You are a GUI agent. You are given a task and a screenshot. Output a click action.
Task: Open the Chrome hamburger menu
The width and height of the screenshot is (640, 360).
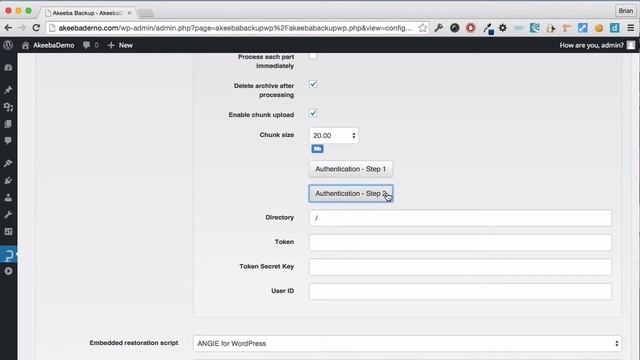(x=631, y=28)
